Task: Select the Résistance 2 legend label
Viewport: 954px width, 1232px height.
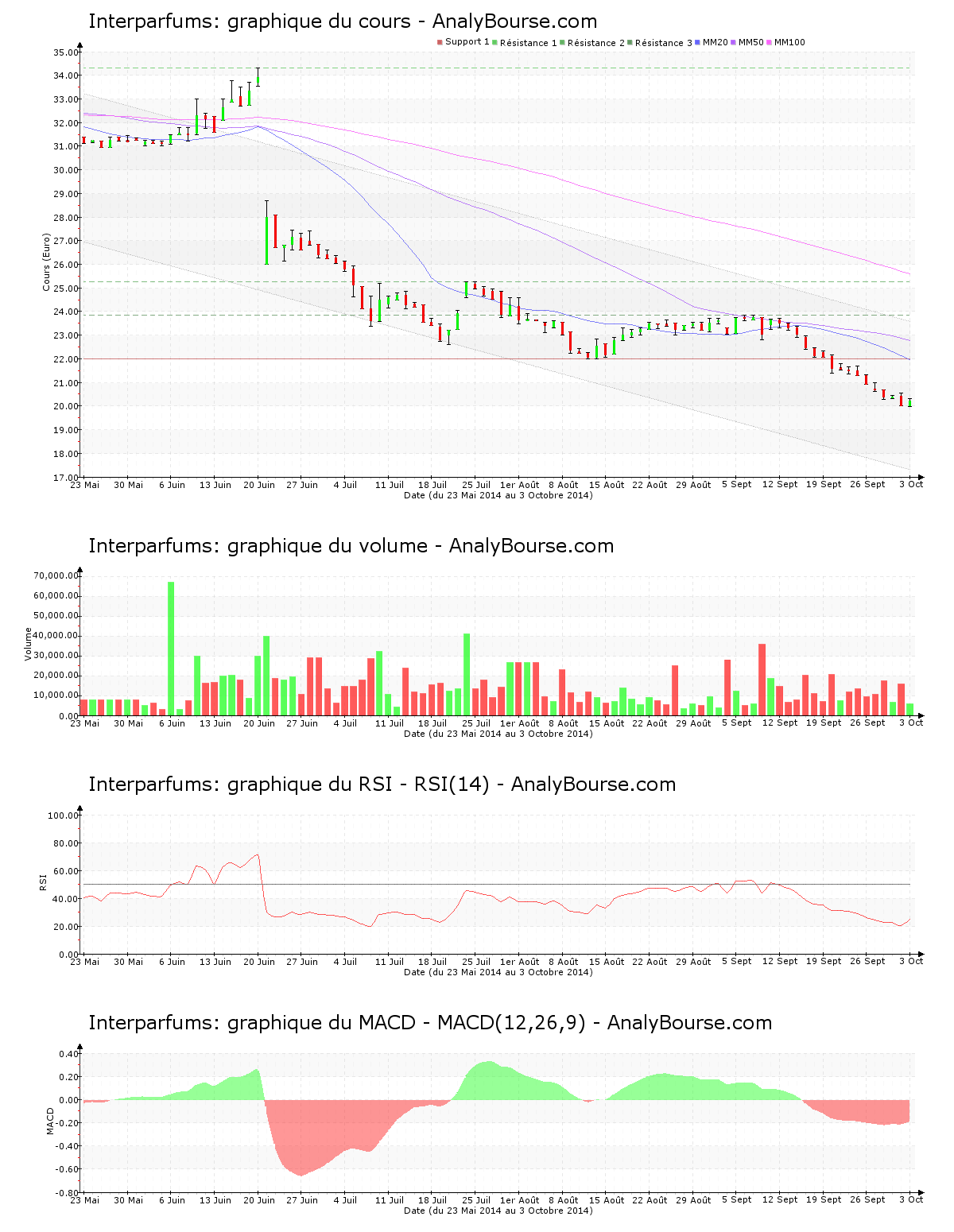Action: (x=595, y=43)
